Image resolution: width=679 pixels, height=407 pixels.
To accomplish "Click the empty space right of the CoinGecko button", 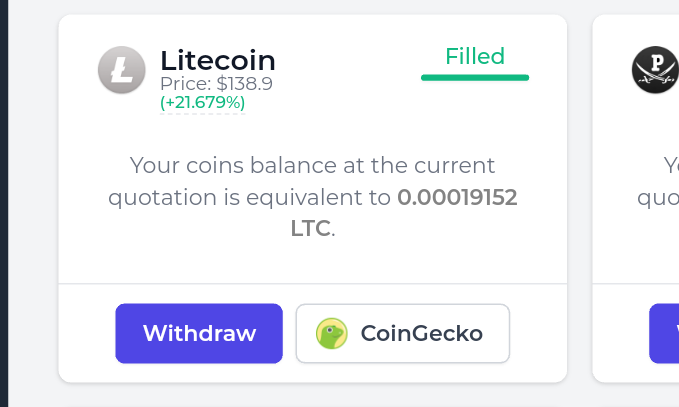I will [538, 333].
